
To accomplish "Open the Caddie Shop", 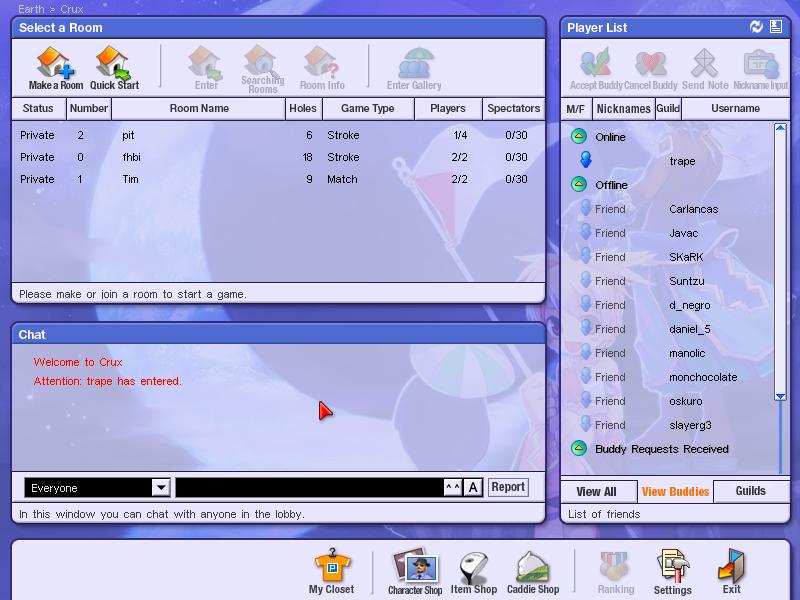I will (x=533, y=571).
